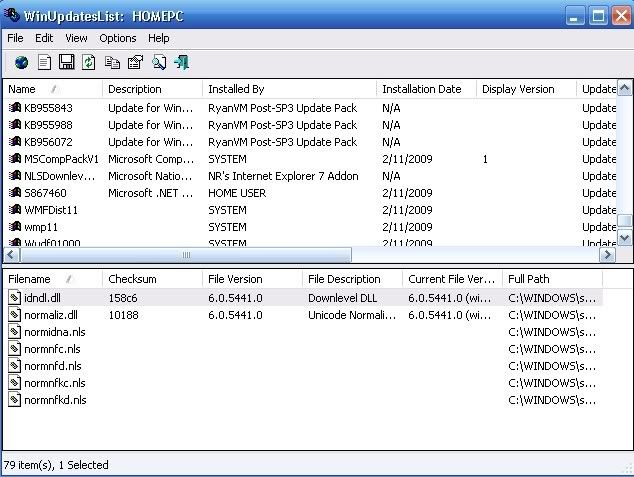Open the Properties toolbar icon
634x477 pixels.
pos(135,63)
